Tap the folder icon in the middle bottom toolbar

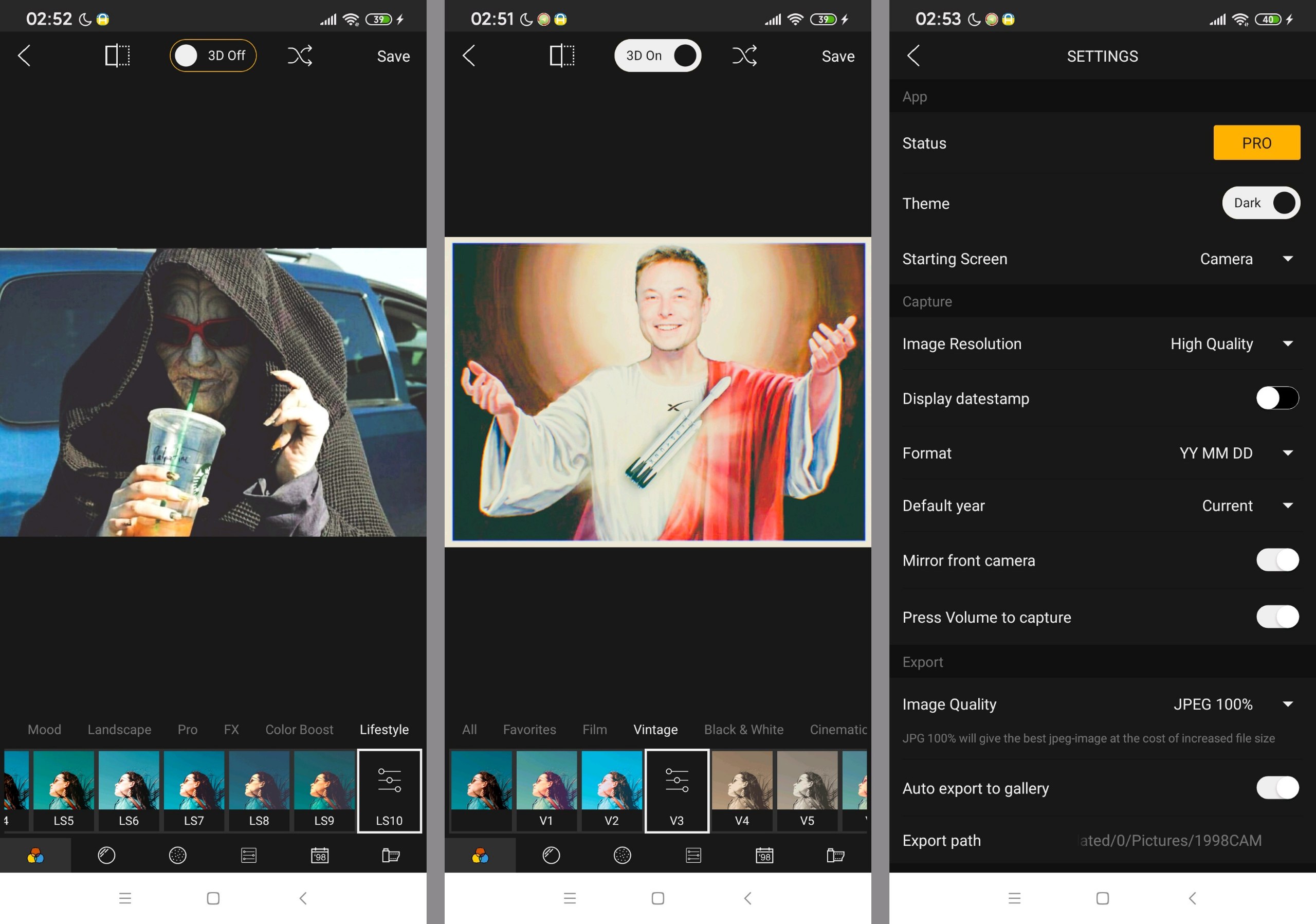[x=835, y=855]
